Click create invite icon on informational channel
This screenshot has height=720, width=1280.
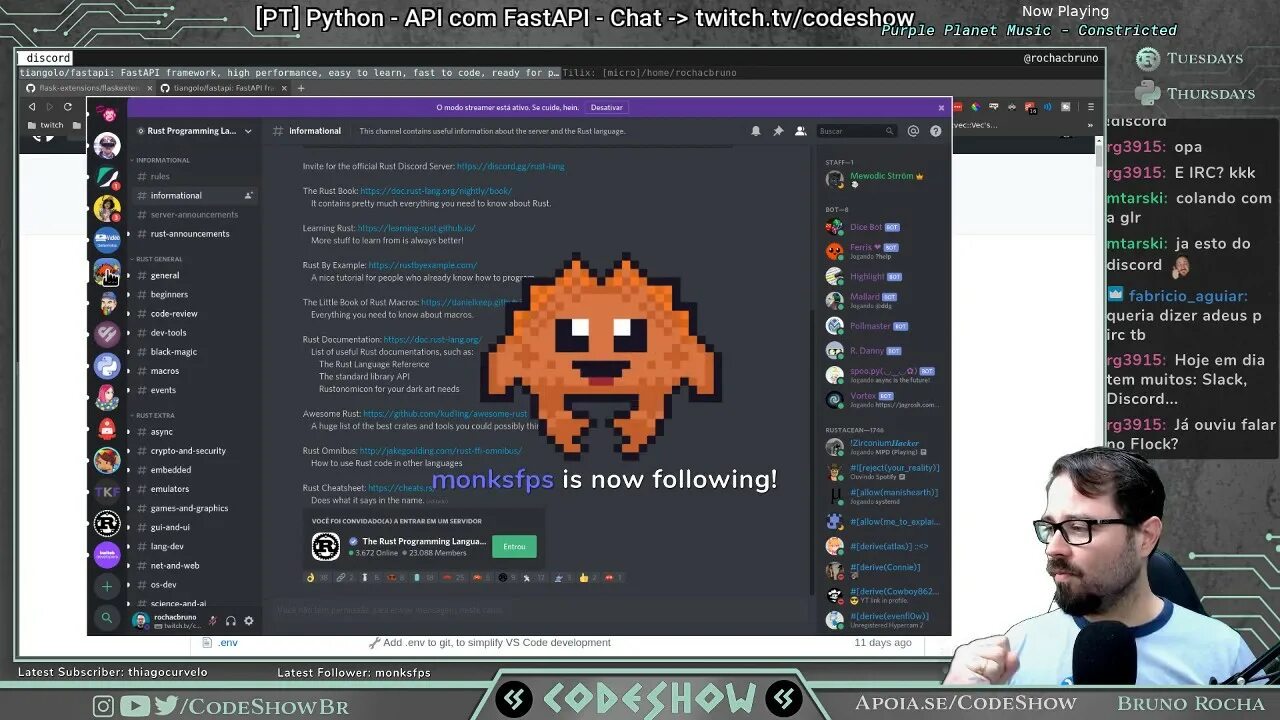(x=248, y=195)
